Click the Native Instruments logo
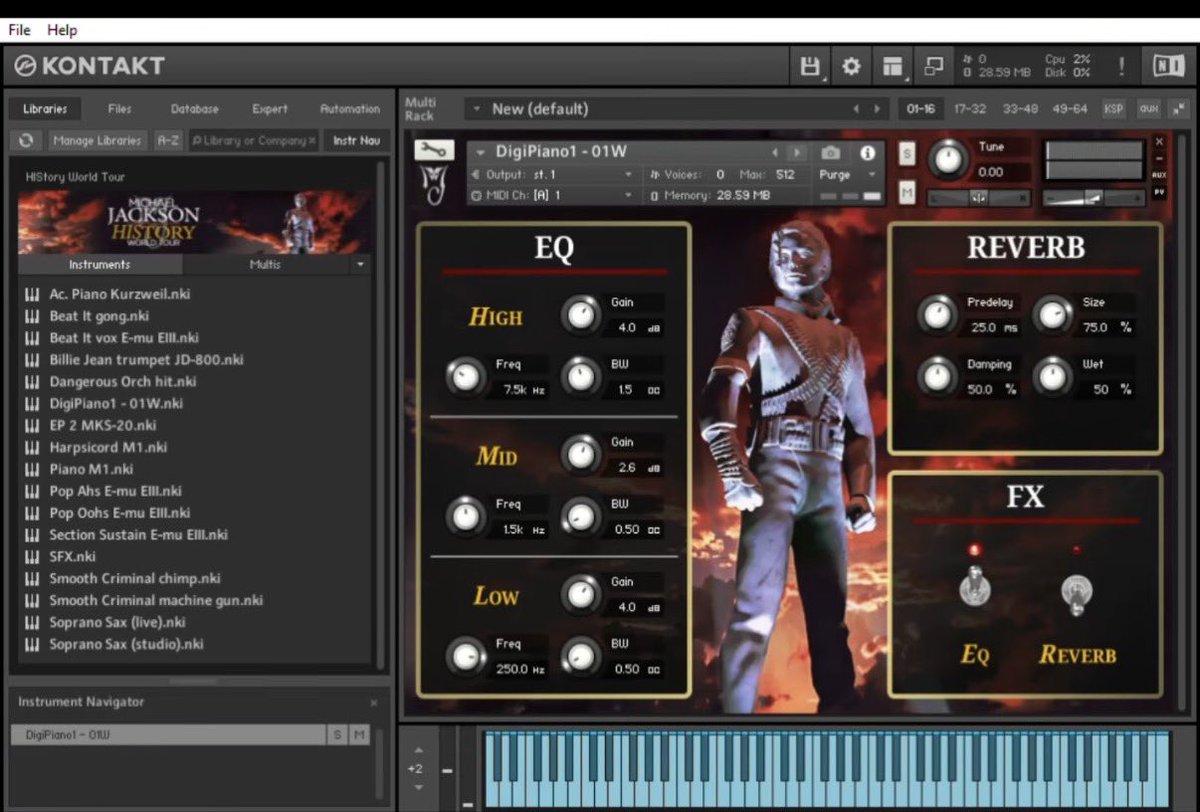Image resolution: width=1200 pixels, height=812 pixels. [1167, 67]
